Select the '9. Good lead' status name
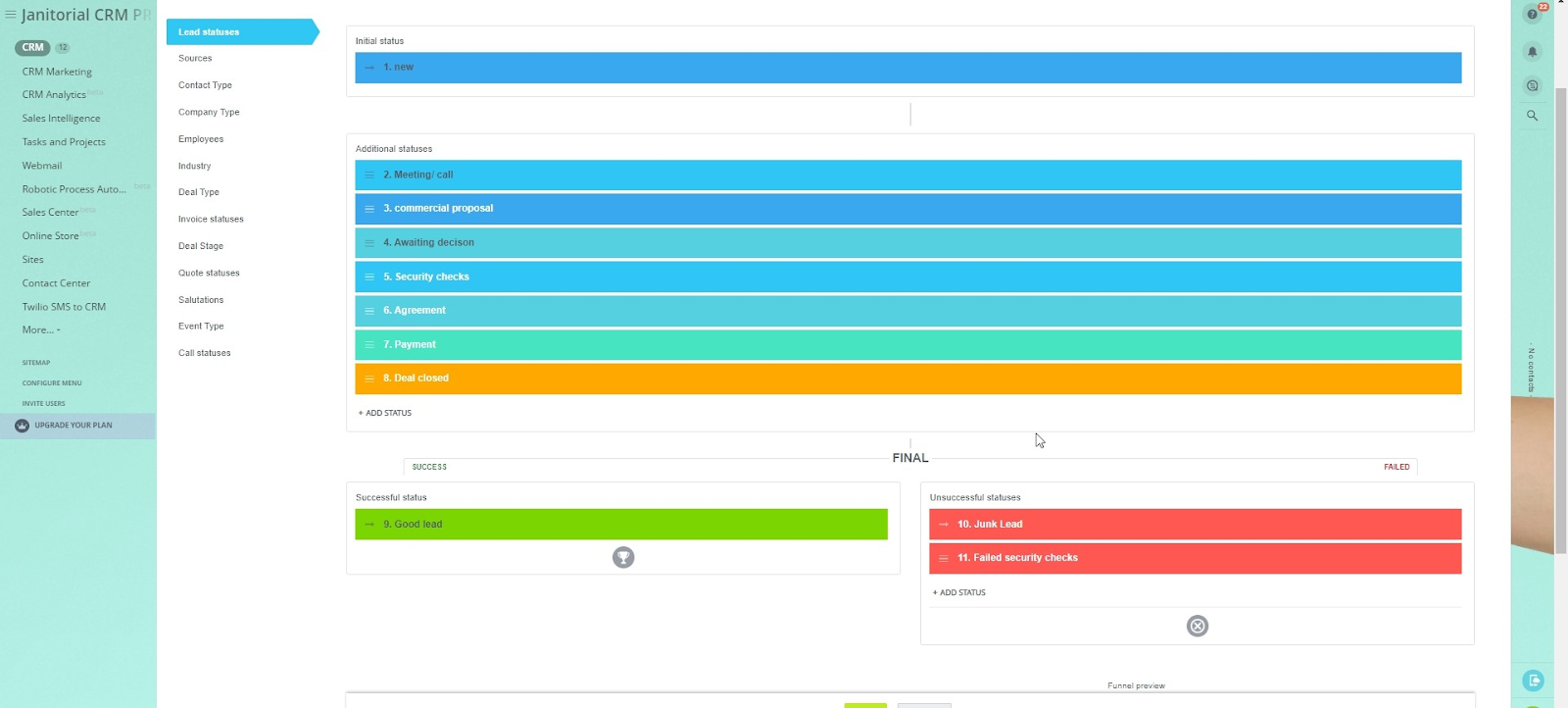 pyautogui.click(x=413, y=525)
